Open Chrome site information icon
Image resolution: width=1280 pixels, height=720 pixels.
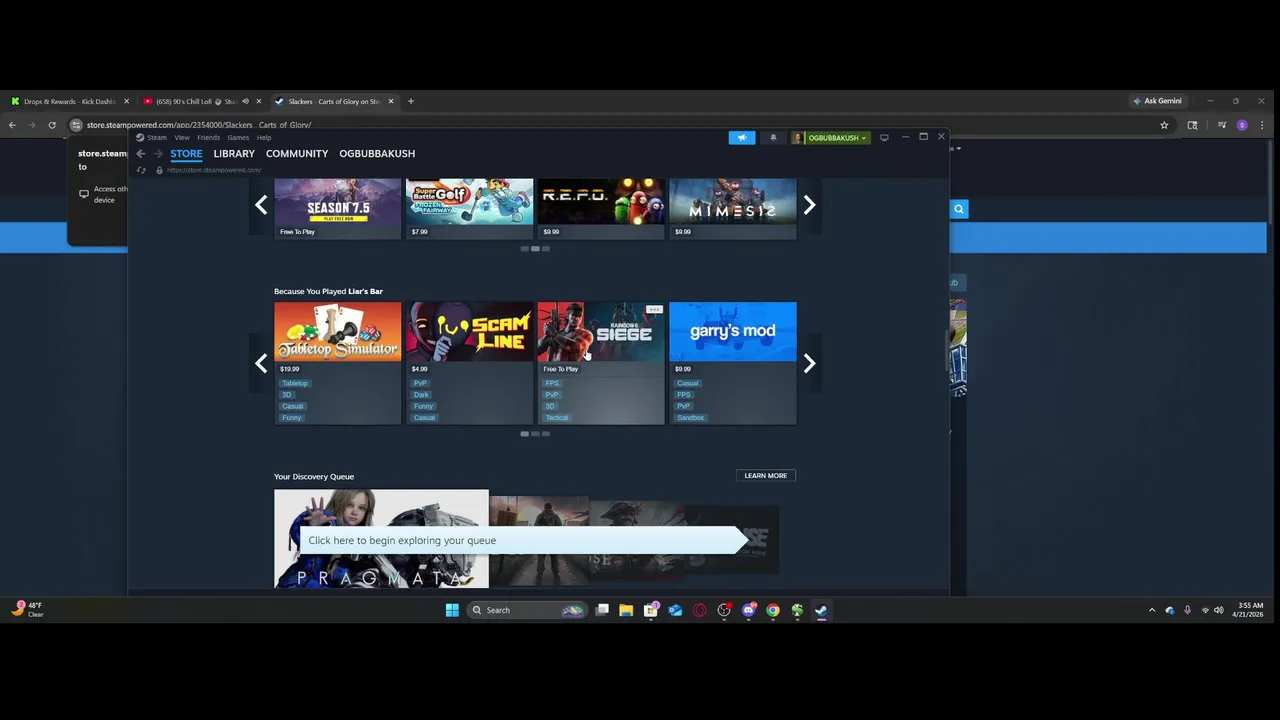tap(75, 125)
